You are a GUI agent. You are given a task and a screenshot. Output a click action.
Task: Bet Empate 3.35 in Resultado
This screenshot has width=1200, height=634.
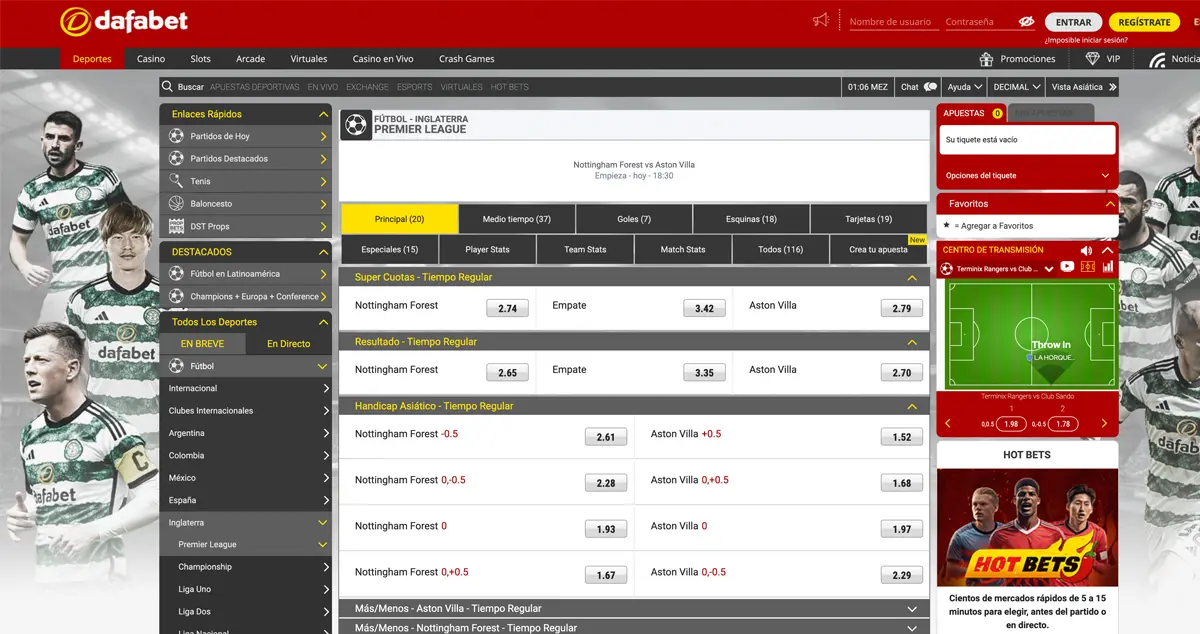click(704, 373)
